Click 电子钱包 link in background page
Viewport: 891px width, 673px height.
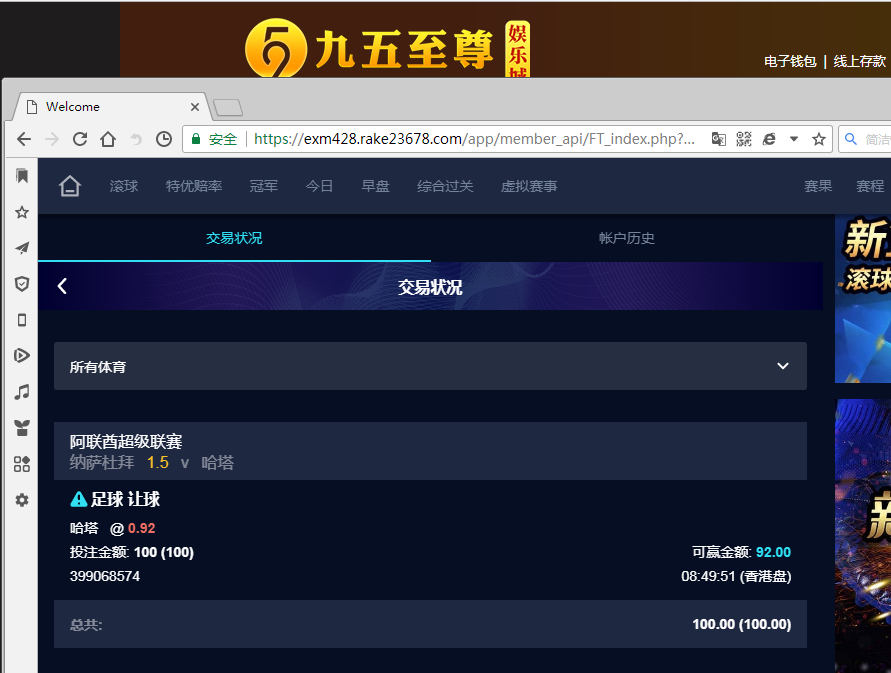(790, 61)
